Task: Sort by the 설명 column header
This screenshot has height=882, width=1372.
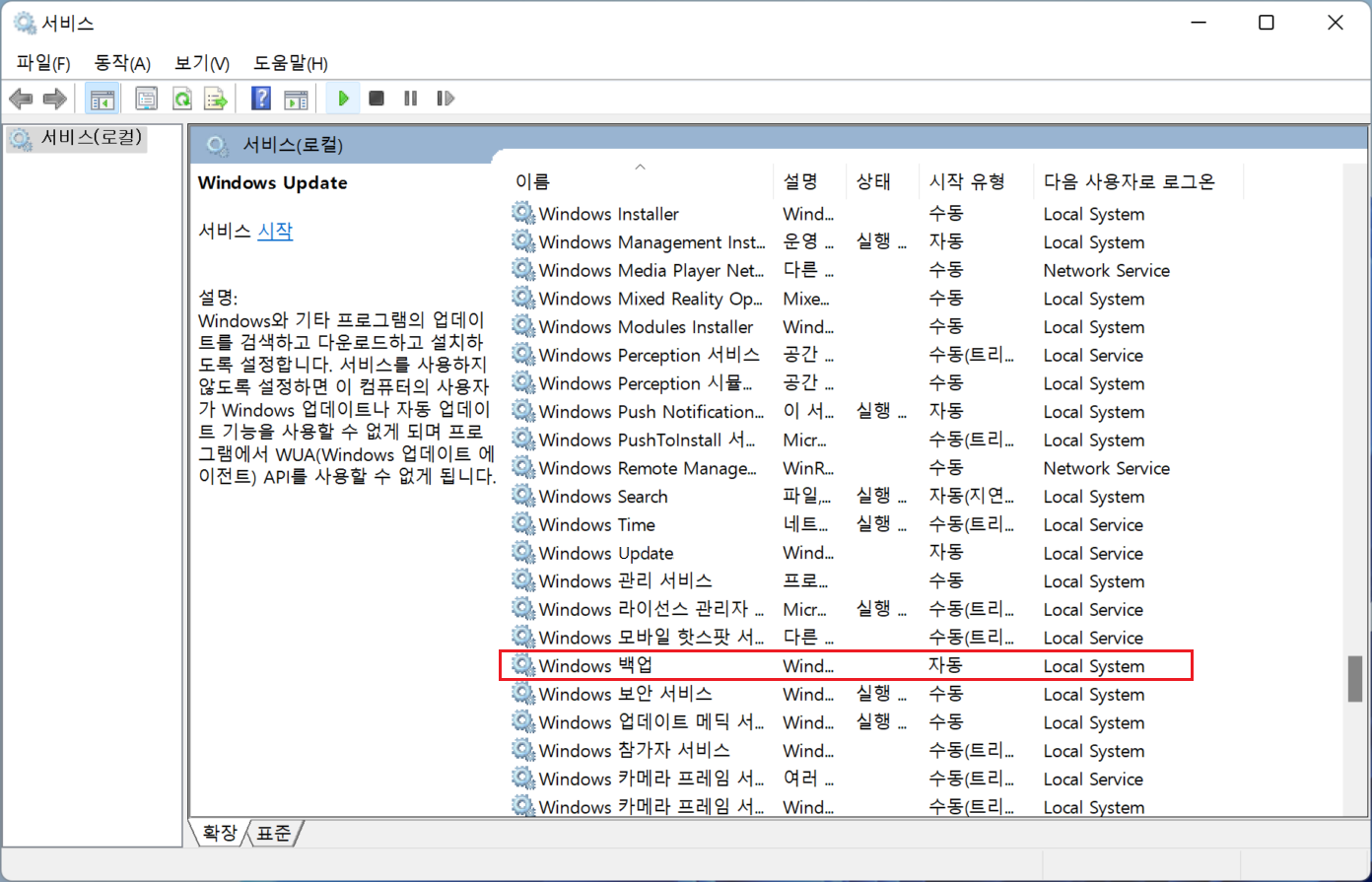Action: 810,181
